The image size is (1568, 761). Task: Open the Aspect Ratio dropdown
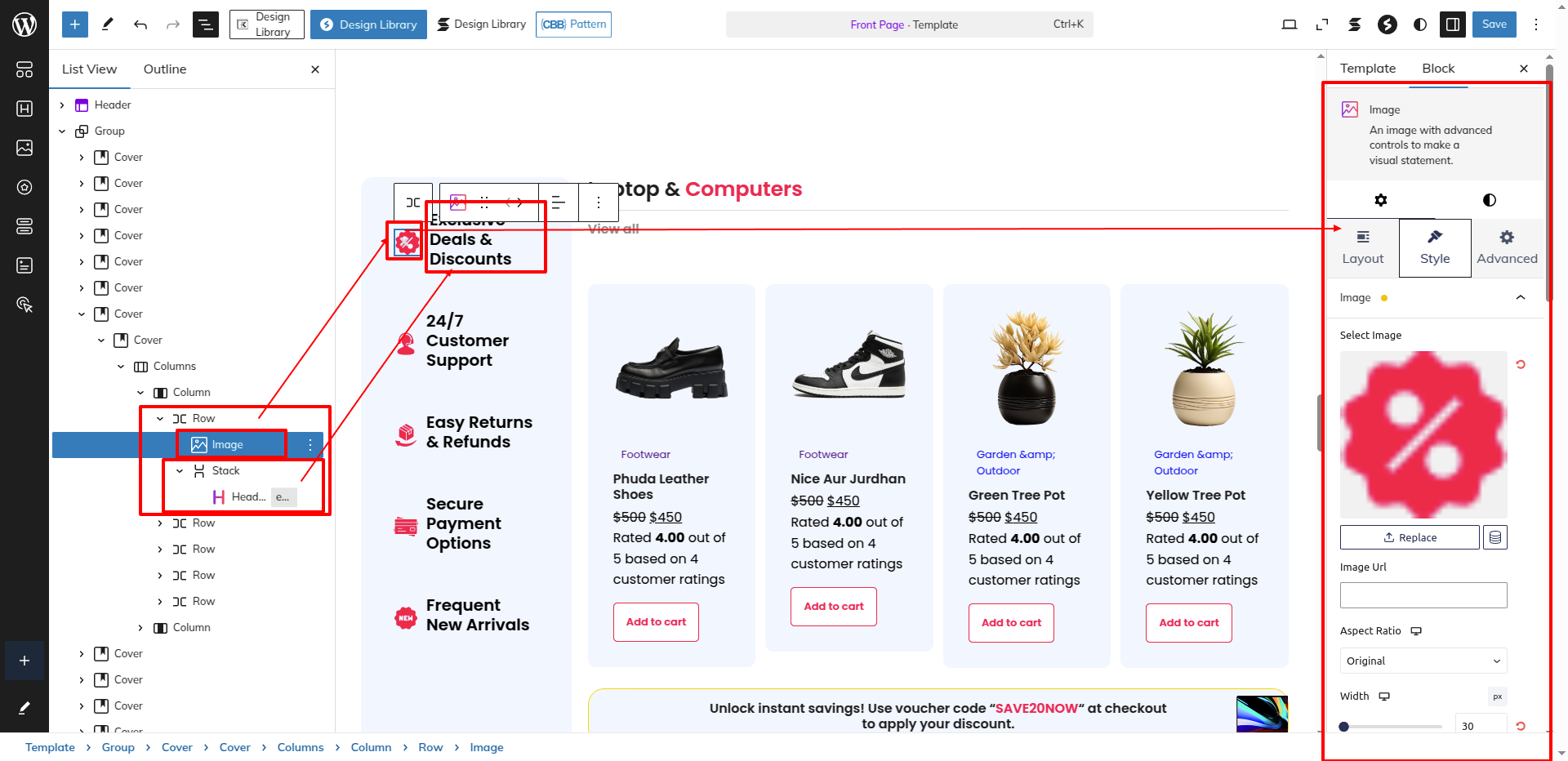(x=1423, y=661)
